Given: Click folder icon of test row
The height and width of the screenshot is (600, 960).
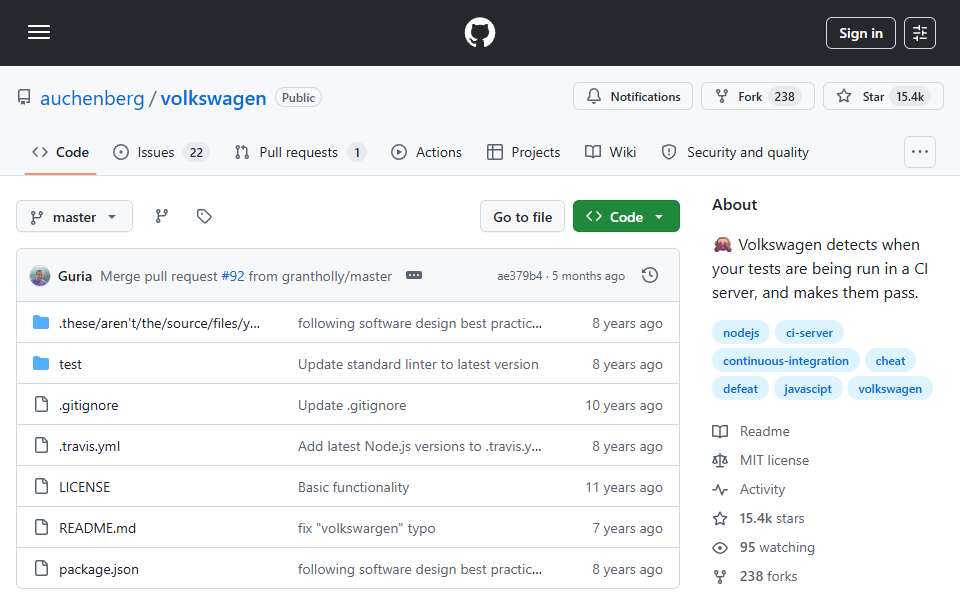Looking at the screenshot, I should point(41,364).
